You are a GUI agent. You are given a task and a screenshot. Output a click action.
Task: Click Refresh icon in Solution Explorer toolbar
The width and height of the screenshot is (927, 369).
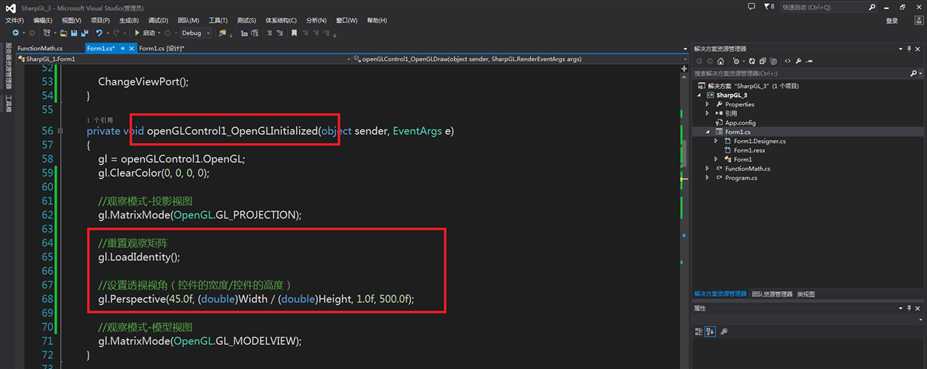click(751, 61)
